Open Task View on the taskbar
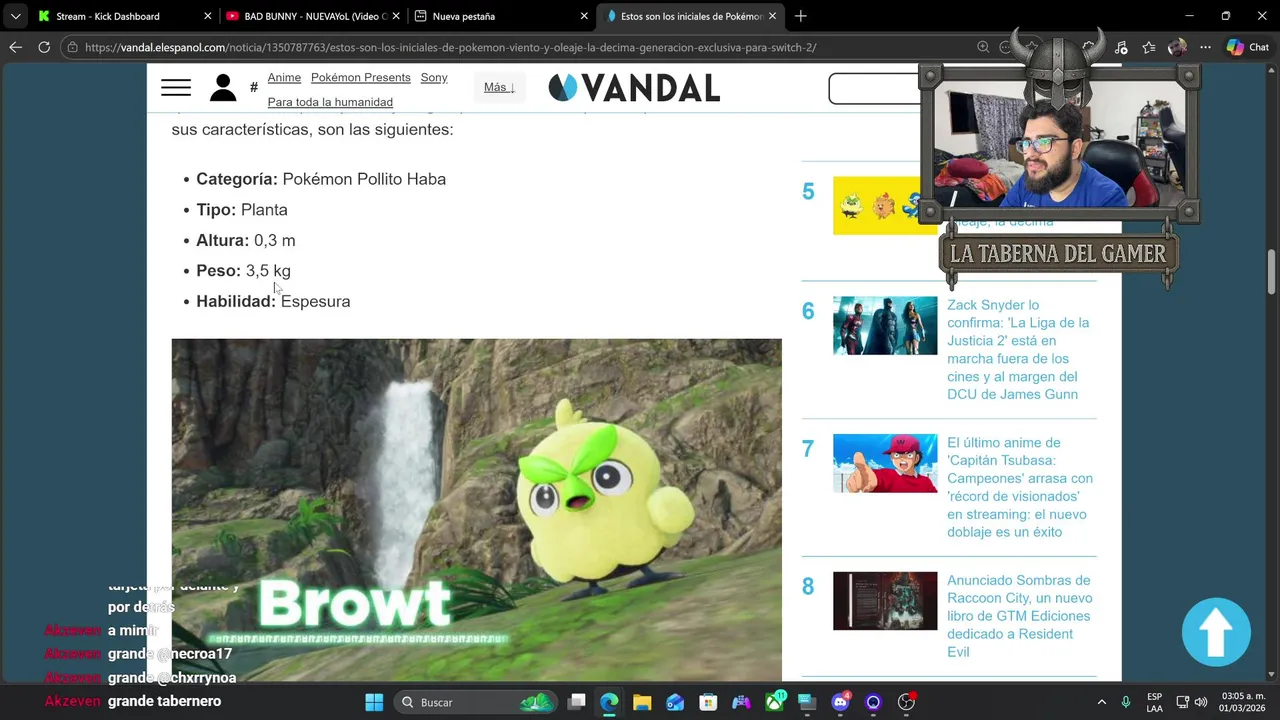Image resolution: width=1280 pixels, height=720 pixels. (x=577, y=702)
